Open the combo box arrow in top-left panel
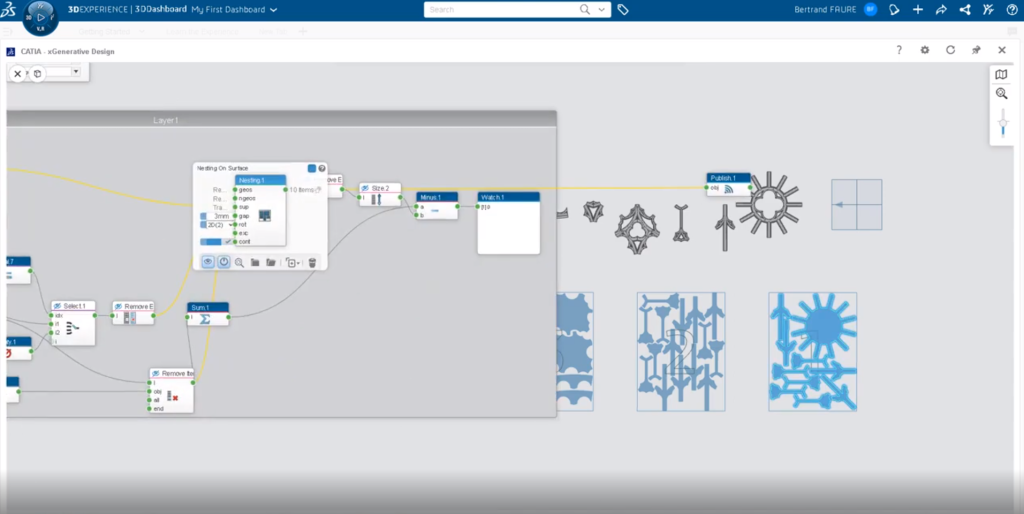Image resolution: width=1024 pixels, height=514 pixels. click(76, 72)
